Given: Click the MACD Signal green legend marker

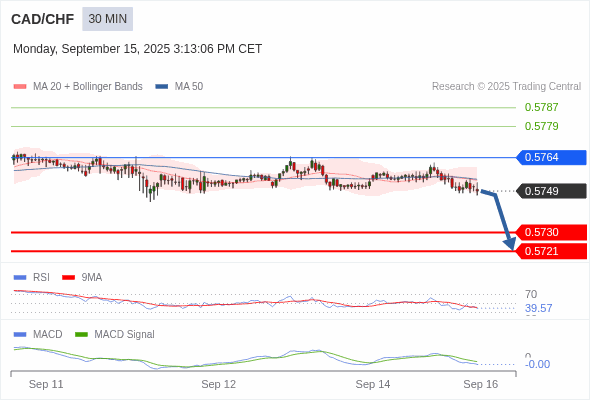Looking at the screenshot, I should 81,335.
